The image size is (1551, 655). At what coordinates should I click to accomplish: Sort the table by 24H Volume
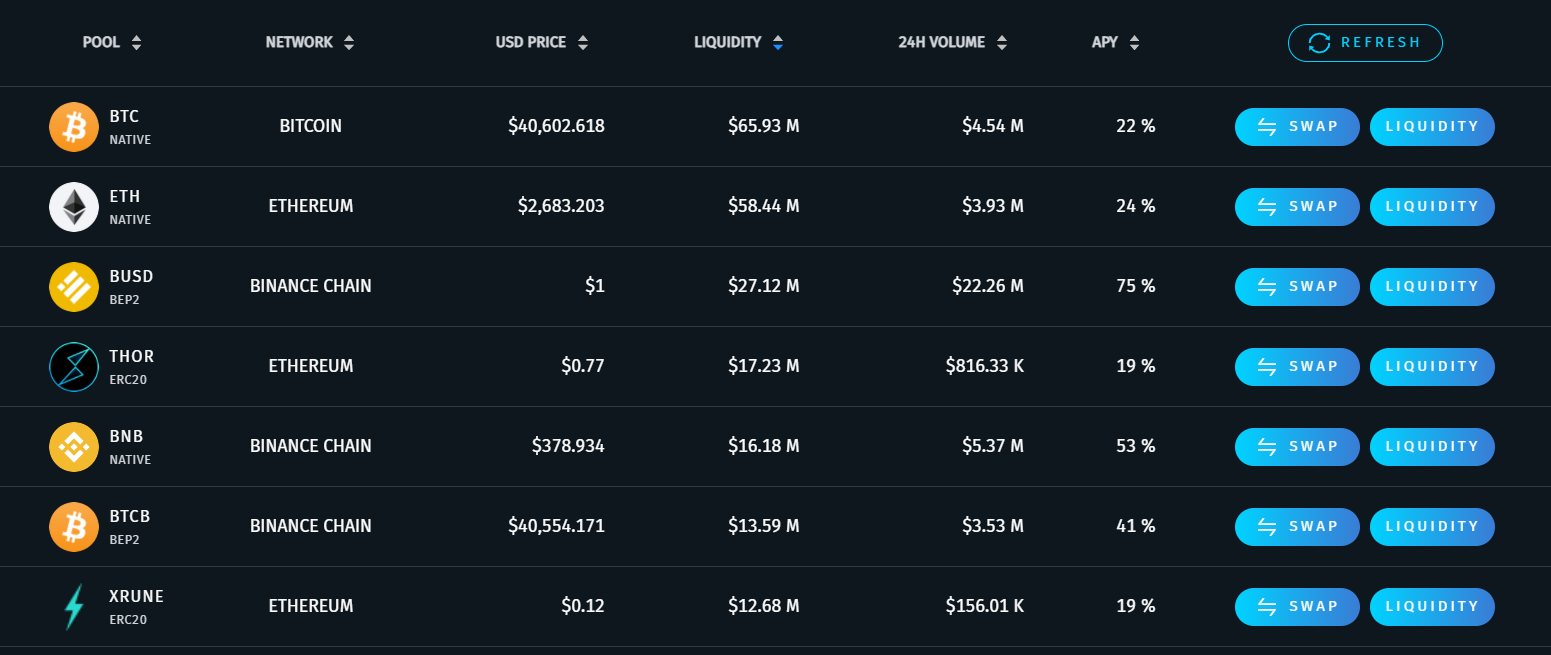click(x=953, y=42)
